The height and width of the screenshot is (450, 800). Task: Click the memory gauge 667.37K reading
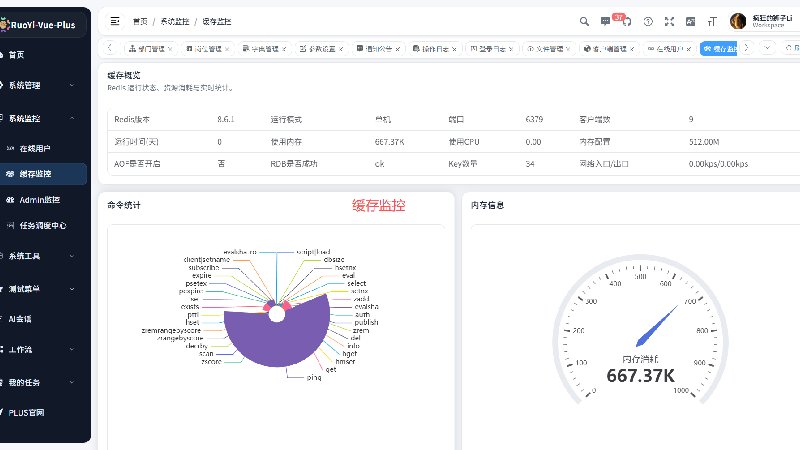click(x=640, y=376)
